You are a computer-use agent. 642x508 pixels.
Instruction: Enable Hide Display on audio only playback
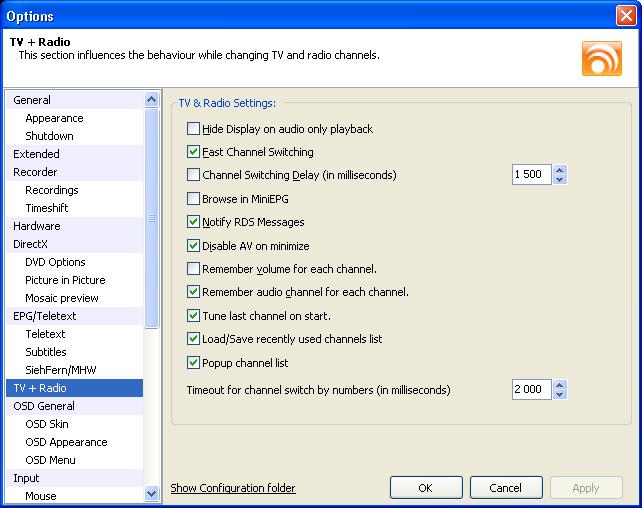(x=194, y=129)
